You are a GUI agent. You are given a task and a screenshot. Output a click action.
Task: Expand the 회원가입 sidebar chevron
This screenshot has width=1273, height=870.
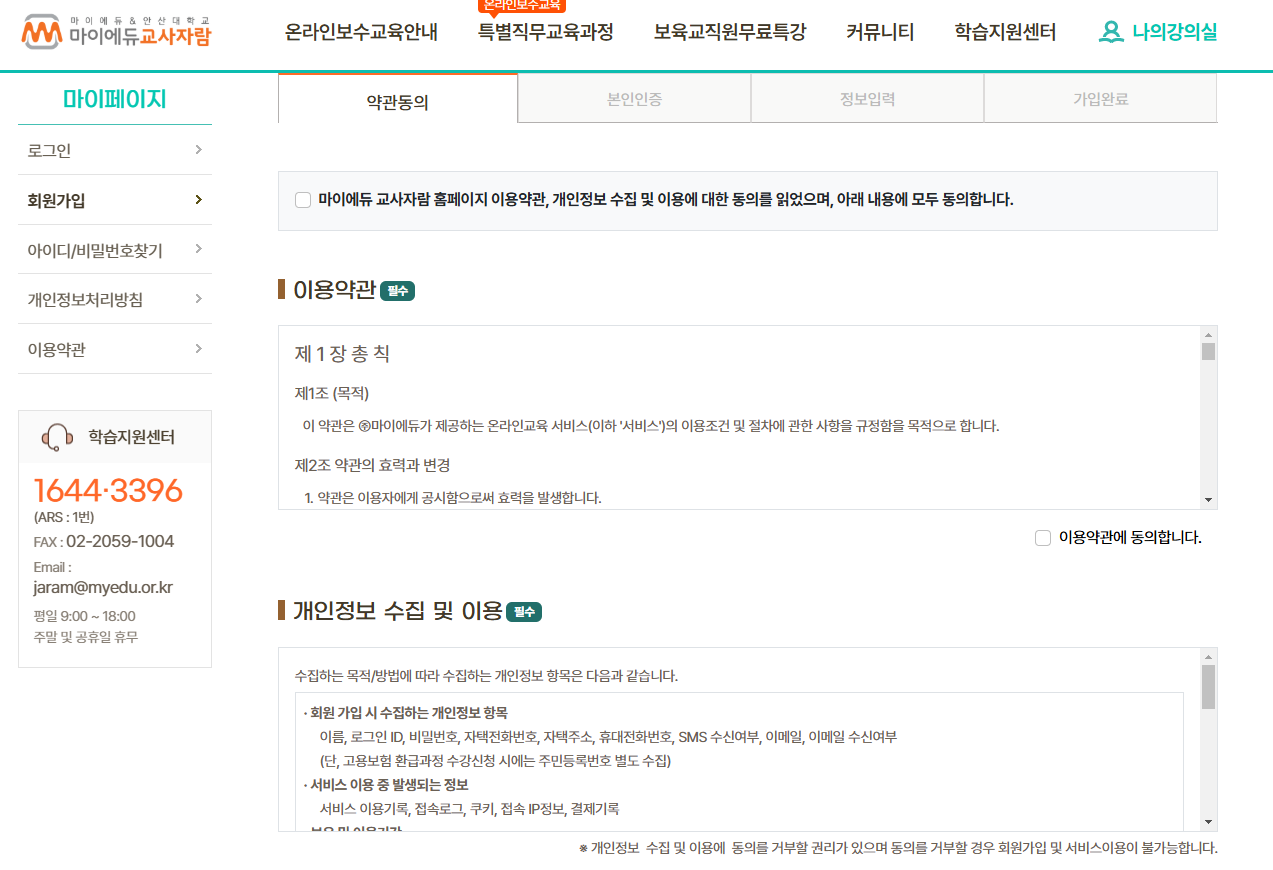tap(199, 199)
